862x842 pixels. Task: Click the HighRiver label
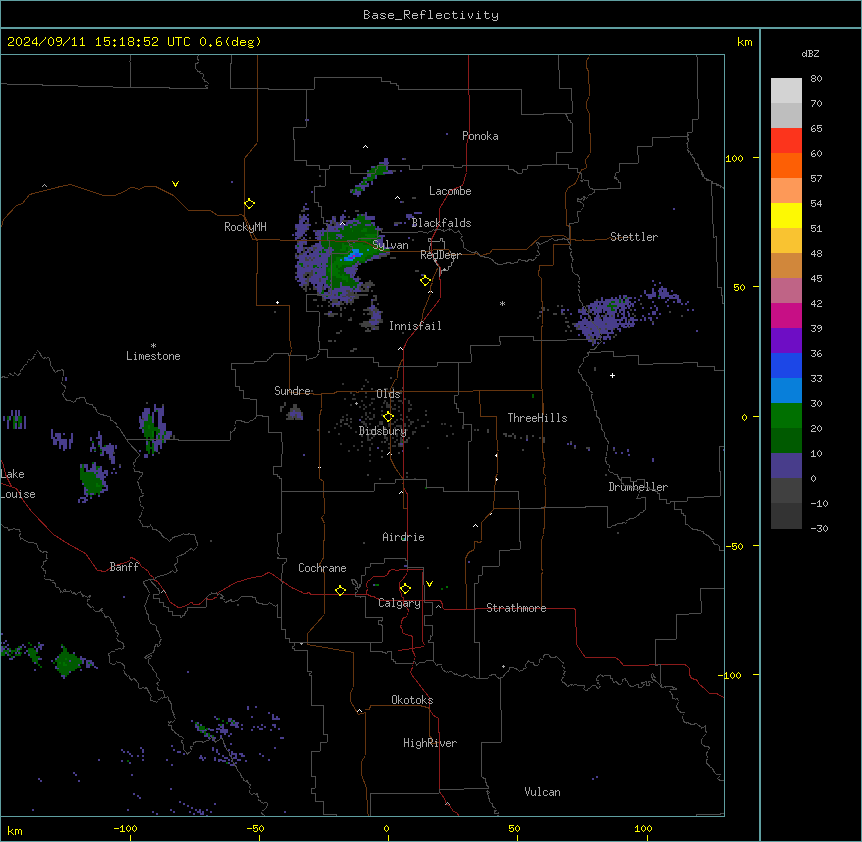tap(430, 743)
